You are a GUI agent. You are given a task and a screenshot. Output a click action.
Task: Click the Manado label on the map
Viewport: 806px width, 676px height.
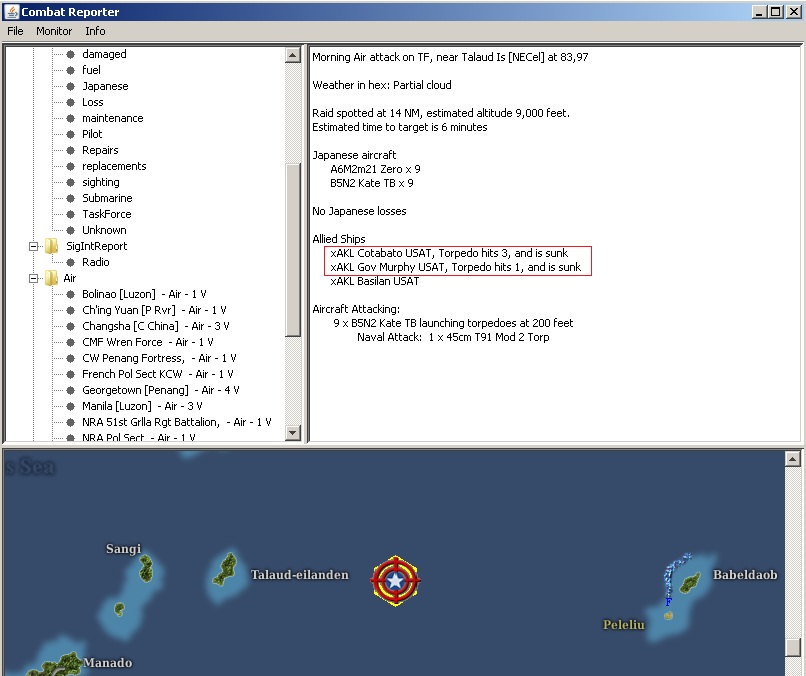[107, 663]
